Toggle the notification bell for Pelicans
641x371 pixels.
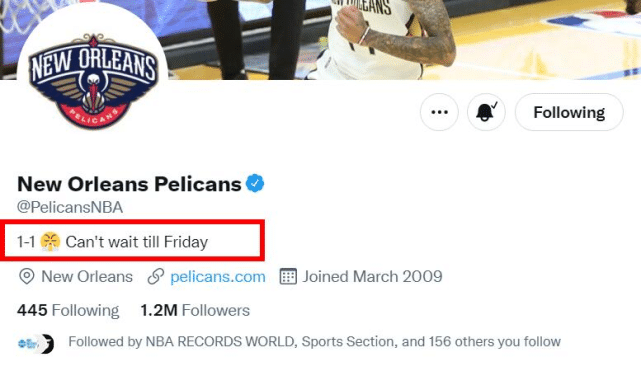tap(486, 112)
